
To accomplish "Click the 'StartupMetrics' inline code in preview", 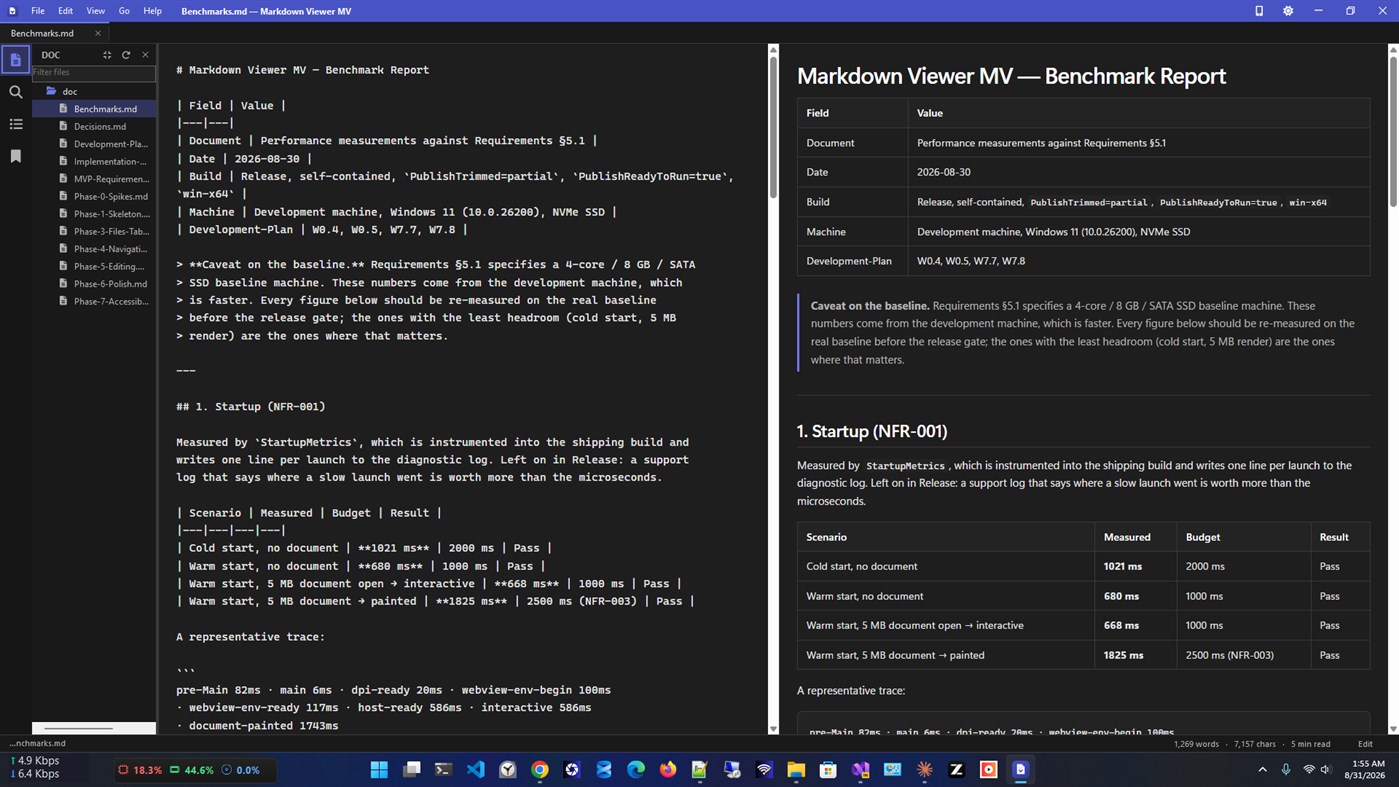I will tap(905, 466).
